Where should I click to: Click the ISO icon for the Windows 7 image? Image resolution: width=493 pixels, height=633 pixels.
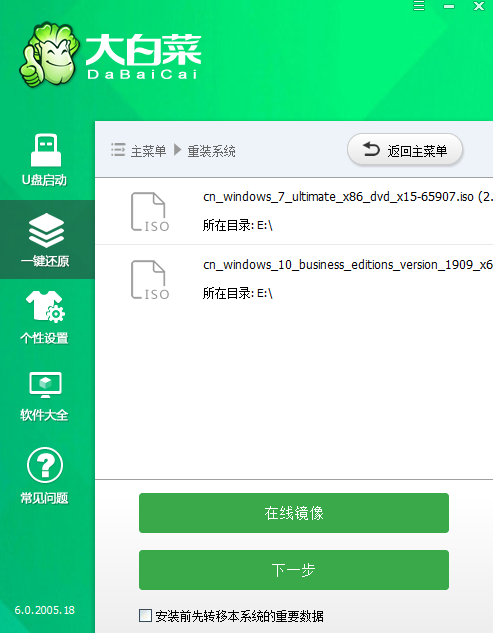tap(150, 212)
